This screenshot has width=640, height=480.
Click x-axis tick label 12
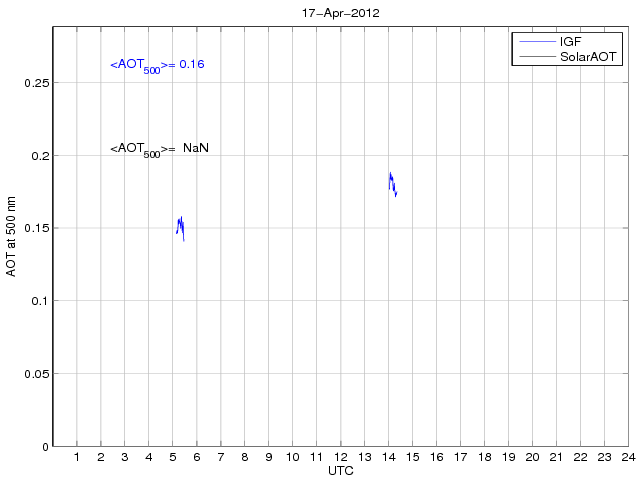[340, 457]
